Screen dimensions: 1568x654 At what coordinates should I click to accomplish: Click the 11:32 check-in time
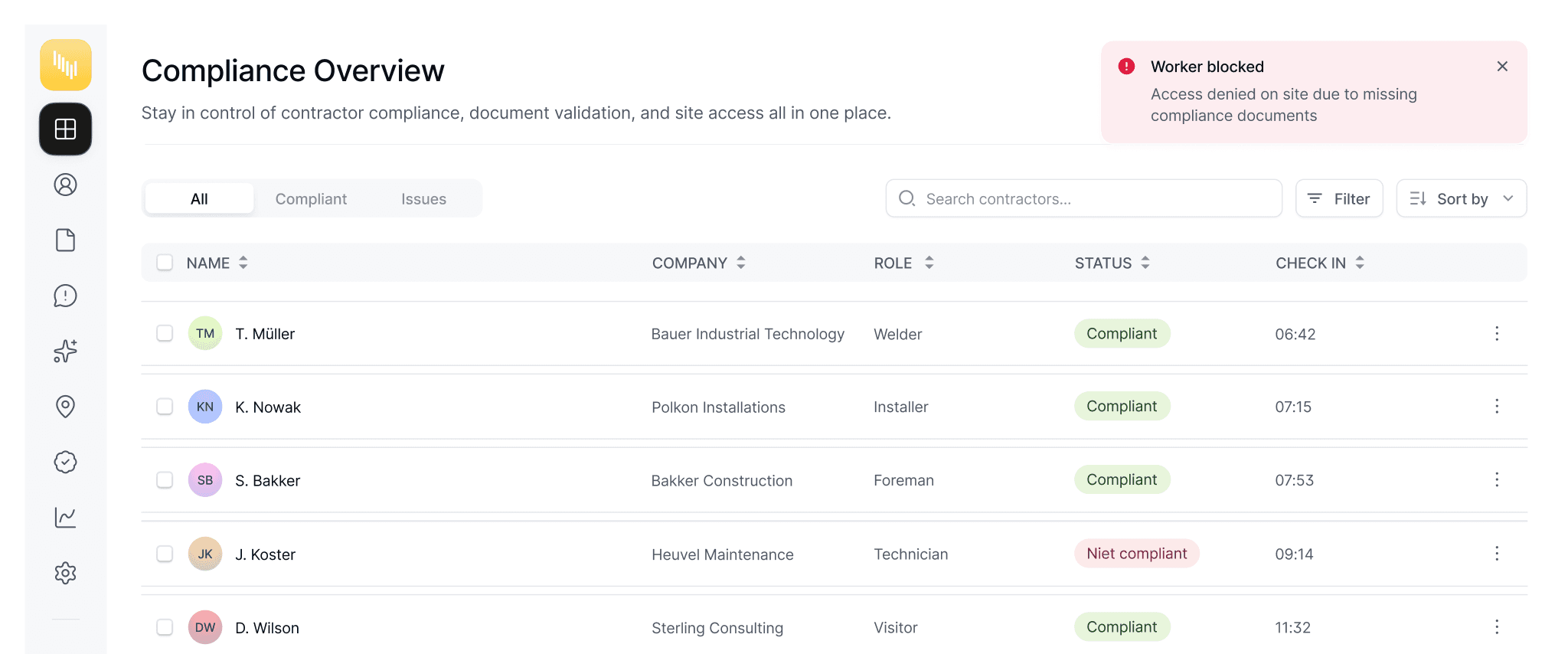click(1292, 627)
